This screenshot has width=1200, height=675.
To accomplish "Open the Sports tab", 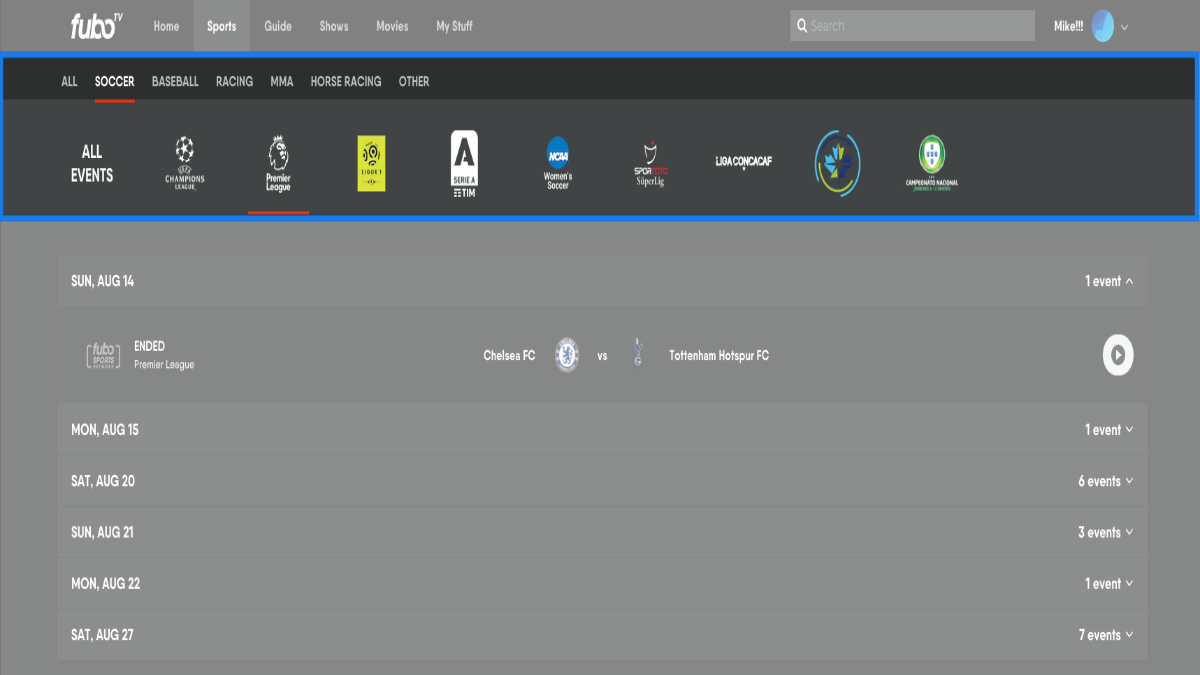I will point(221,26).
